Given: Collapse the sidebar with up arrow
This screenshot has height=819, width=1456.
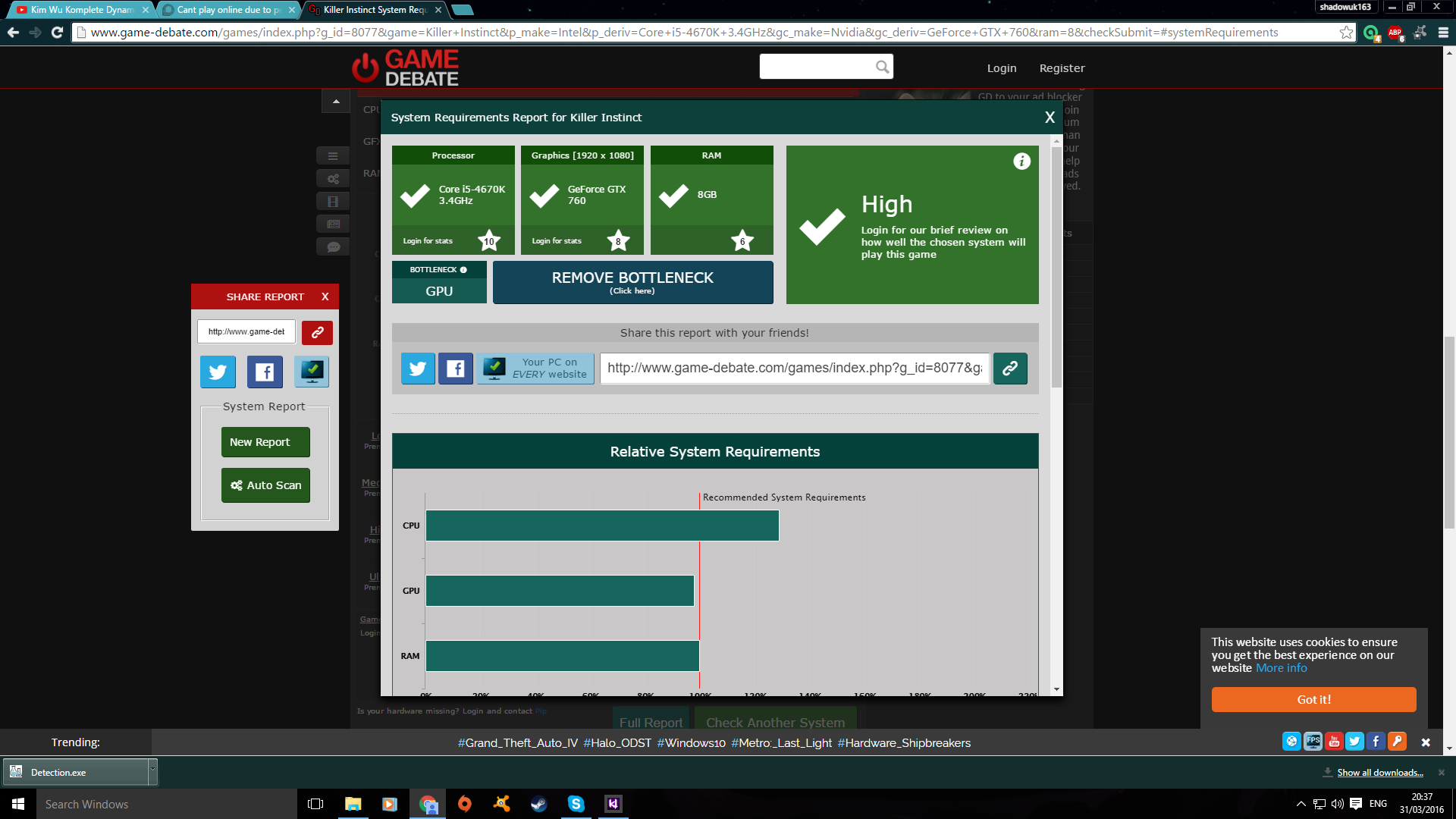Looking at the screenshot, I should pos(336,101).
